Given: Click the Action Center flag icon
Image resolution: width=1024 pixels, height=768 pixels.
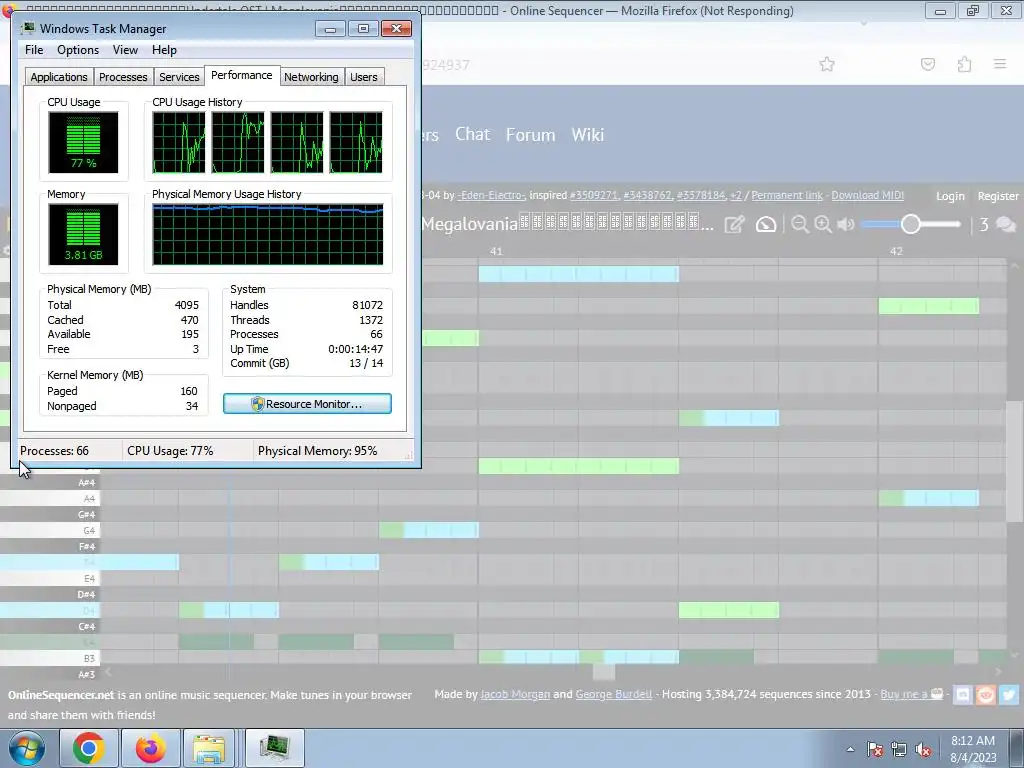Looking at the screenshot, I should point(875,750).
